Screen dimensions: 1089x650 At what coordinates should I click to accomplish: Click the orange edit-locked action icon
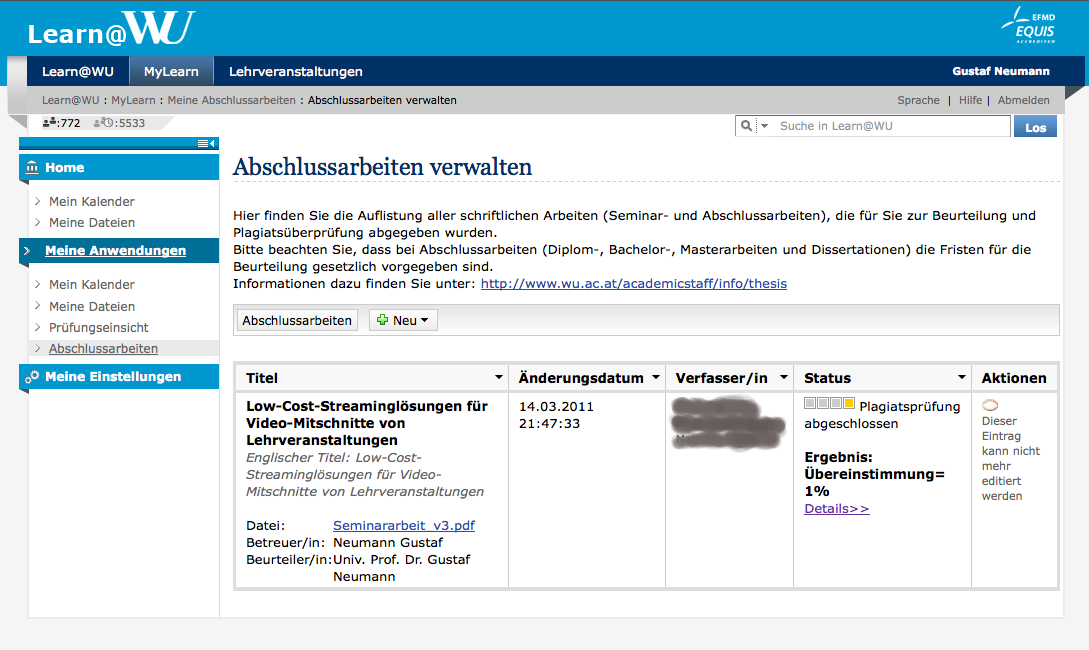990,405
